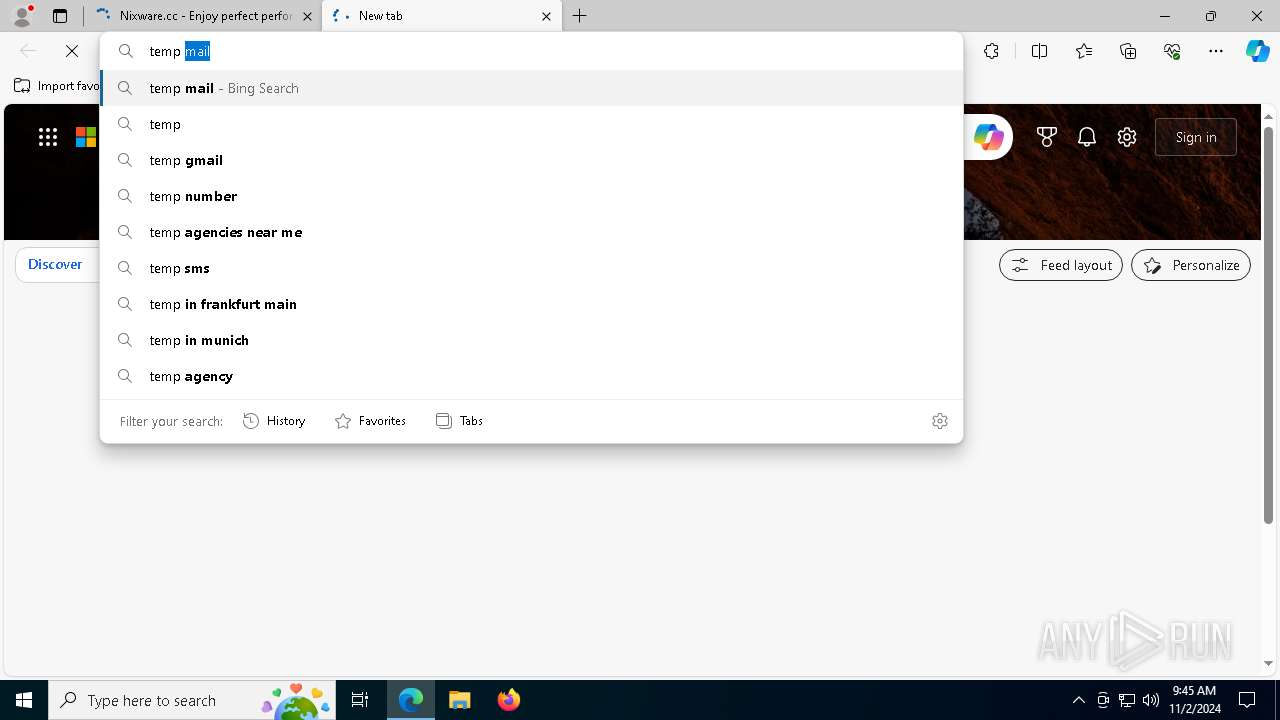Pick the 'temp sms' suggestion
The width and height of the screenshot is (1280, 720).
tap(531, 268)
